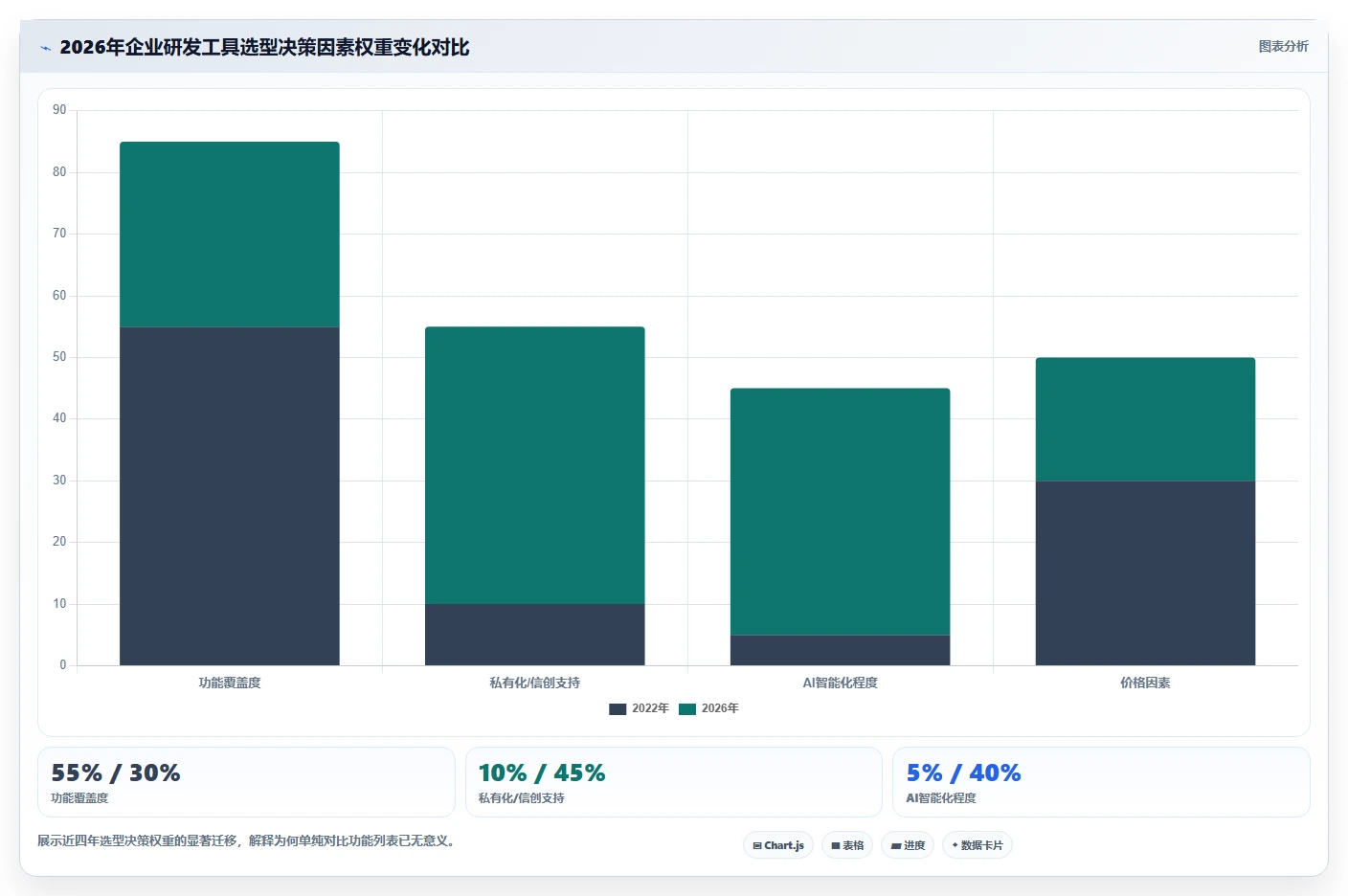Screen dimensions: 1348x896
Task: Open the 5% / 40% stat card
Action: [x=1101, y=782]
